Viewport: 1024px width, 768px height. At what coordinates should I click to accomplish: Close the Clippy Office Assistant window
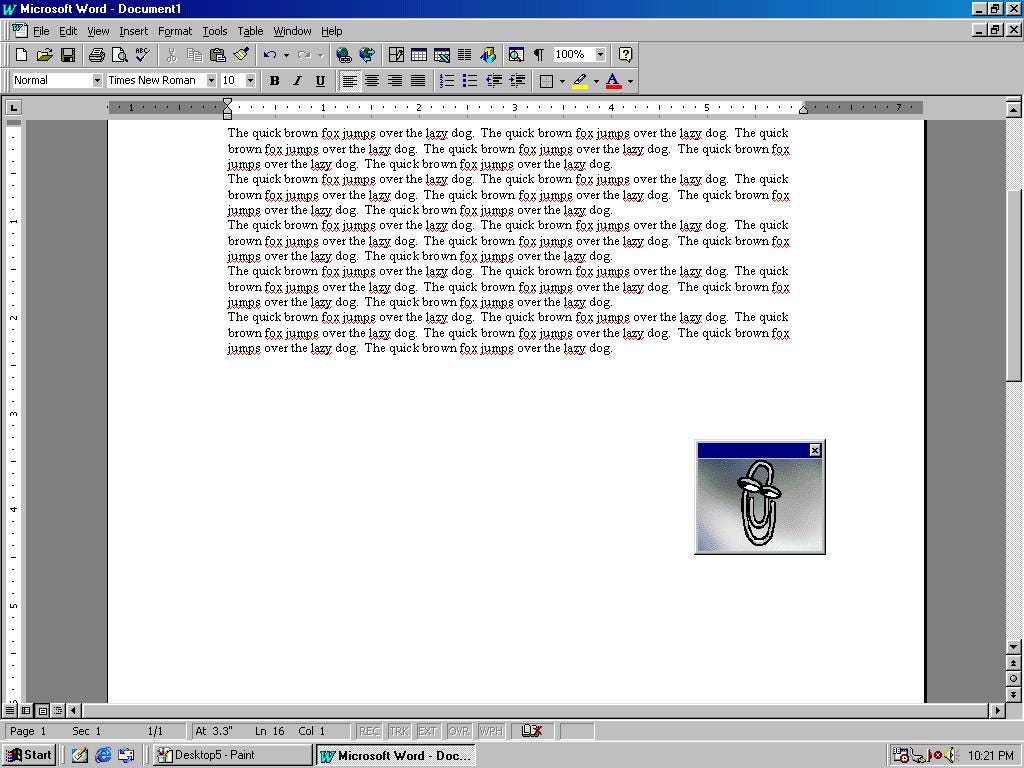click(x=814, y=450)
